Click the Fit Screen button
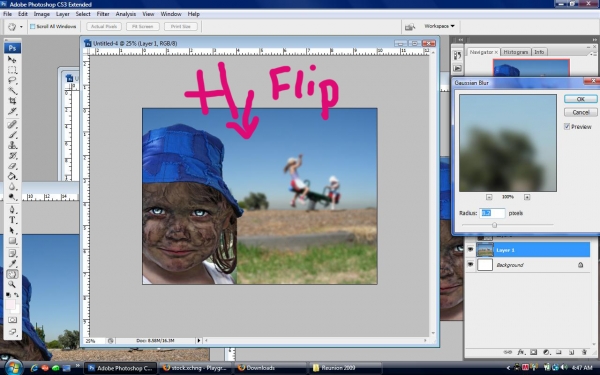This screenshot has height=375, width=600. (142, 26)
